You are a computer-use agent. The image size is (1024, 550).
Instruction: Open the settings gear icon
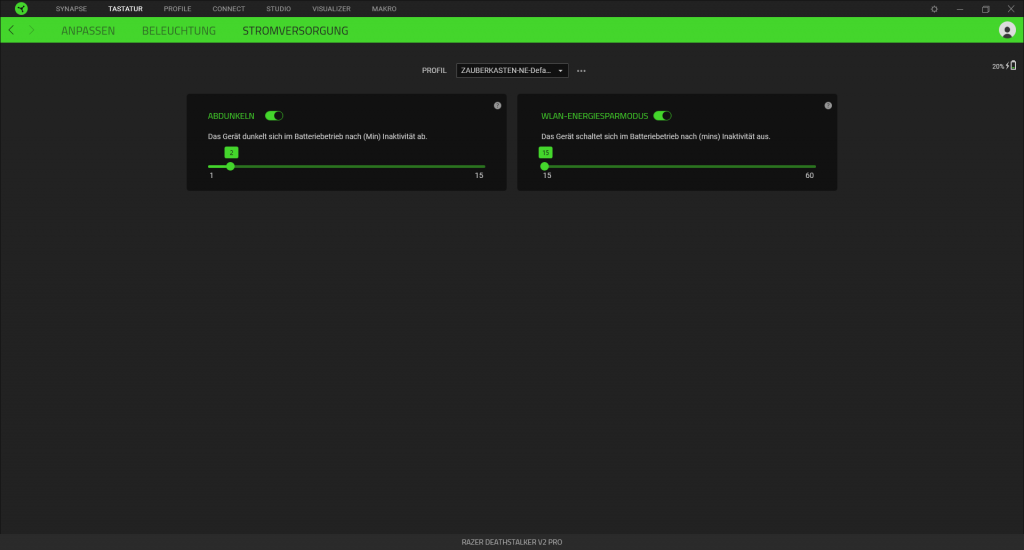(x=934, y=9)
